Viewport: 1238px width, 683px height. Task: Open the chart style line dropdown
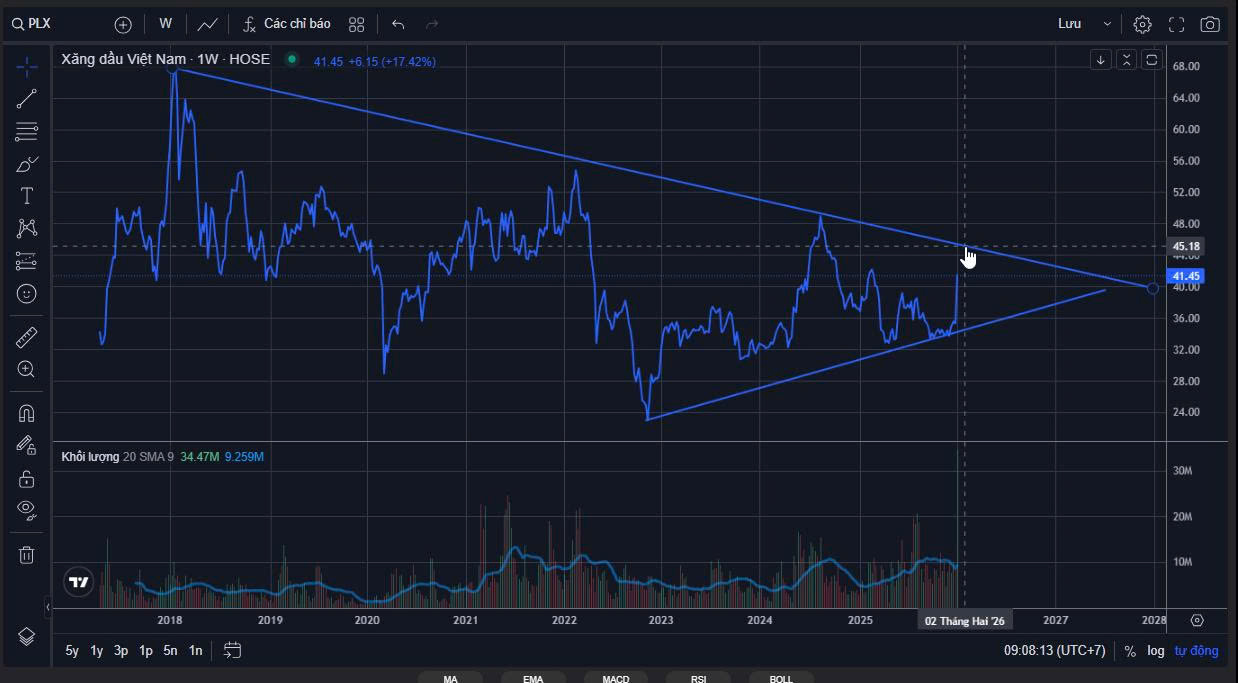coord(208,24)
